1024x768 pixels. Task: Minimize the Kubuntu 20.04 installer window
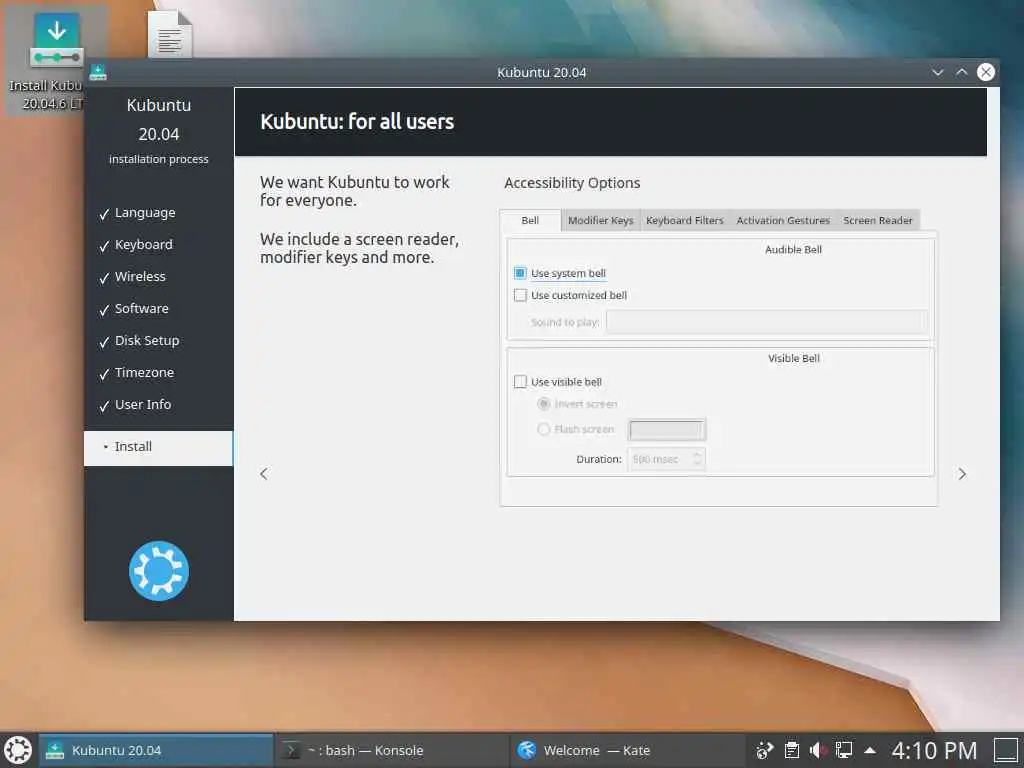(x=938, y=72)
